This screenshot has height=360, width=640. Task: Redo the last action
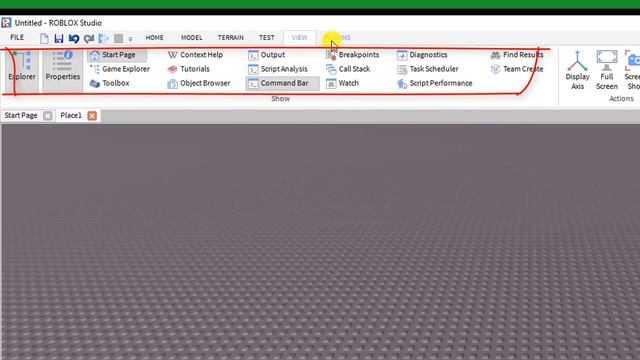click(x=89, y=38)
